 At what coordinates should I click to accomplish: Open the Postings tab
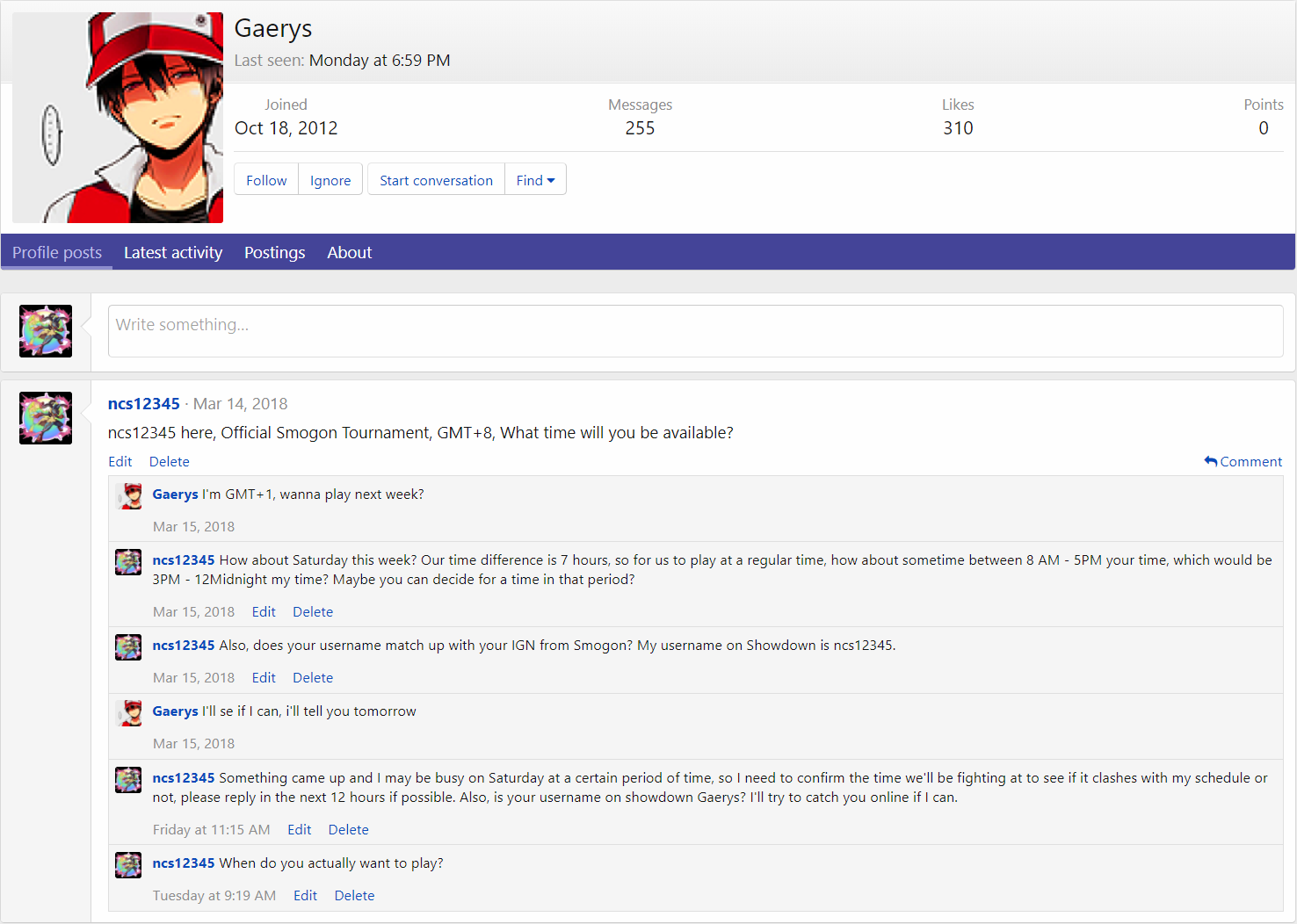pos(274,253)
